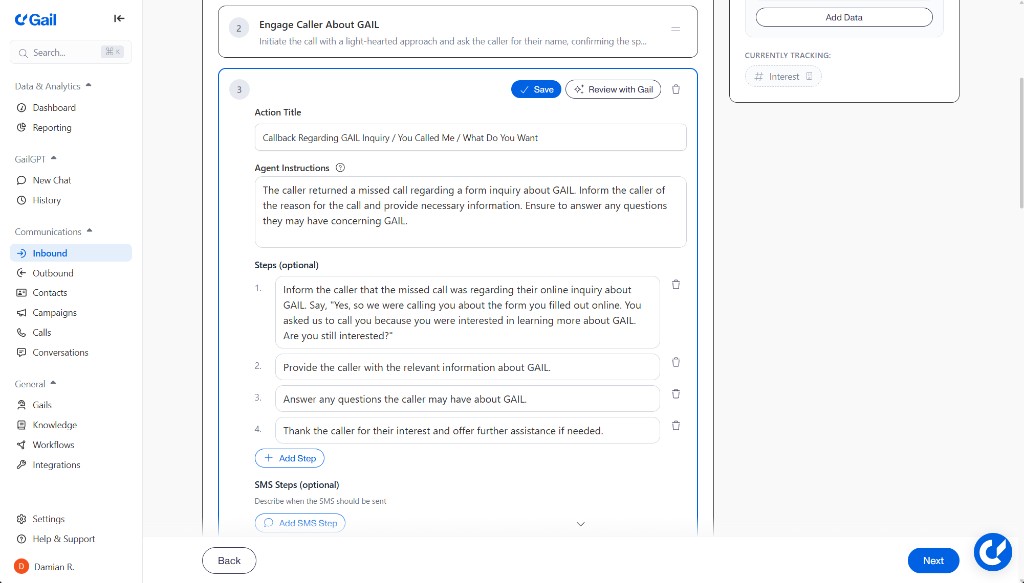Collapse the Data & Analytics section
Screen dimensions: 1024x583
(x=89, y=86)
